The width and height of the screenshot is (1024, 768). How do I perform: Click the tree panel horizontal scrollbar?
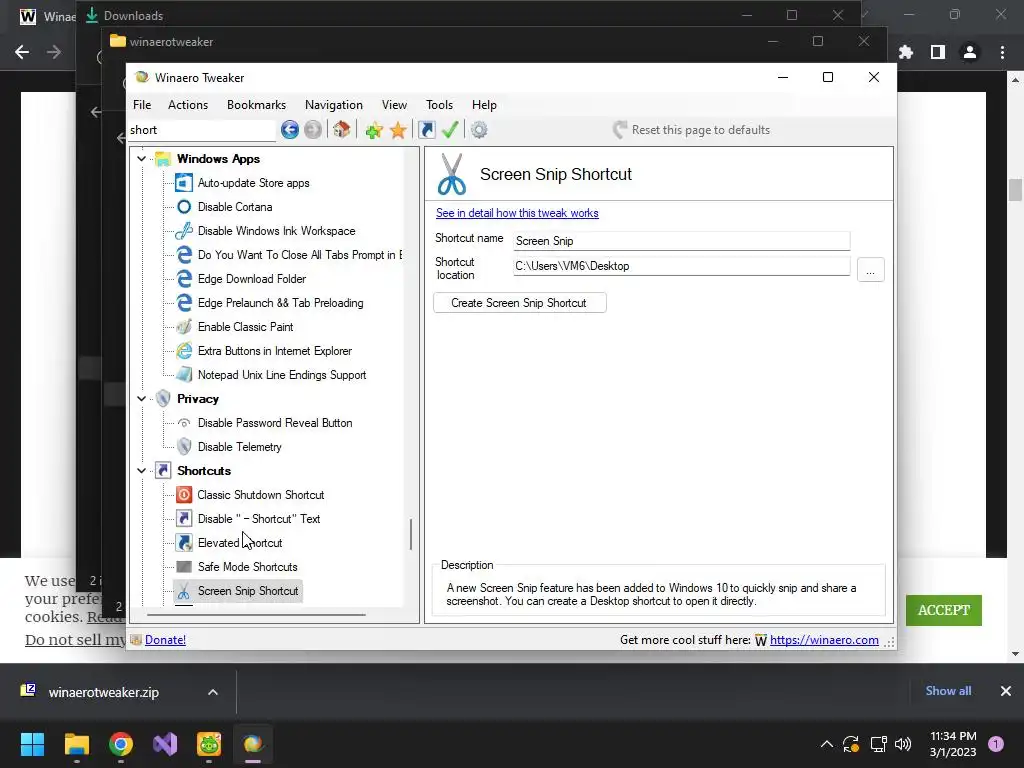pyautogui.click(x=256, y=615)
